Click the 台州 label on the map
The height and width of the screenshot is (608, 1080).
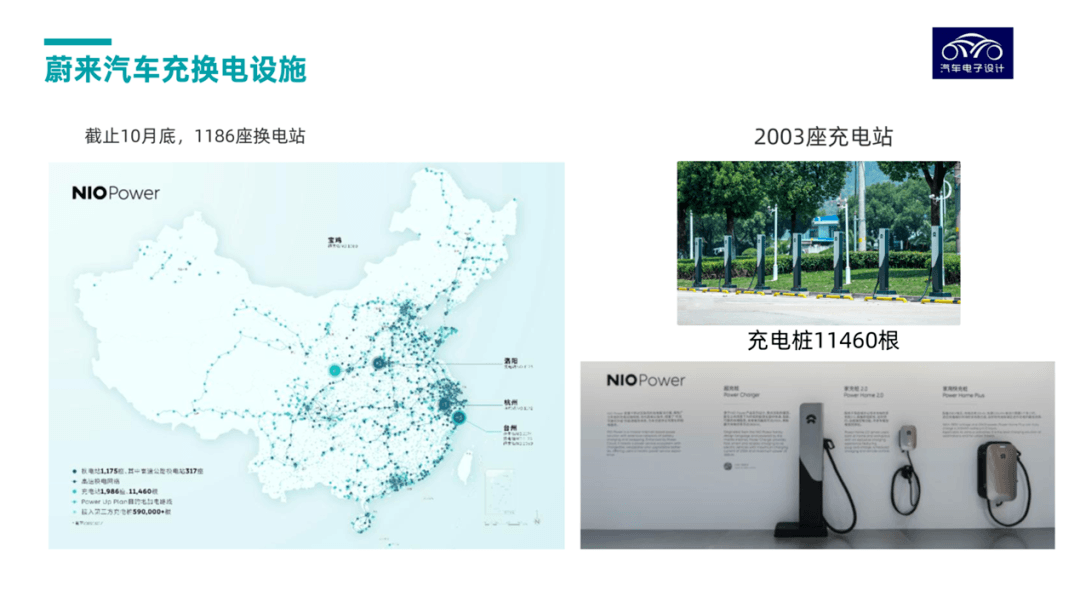click(510, 428)
